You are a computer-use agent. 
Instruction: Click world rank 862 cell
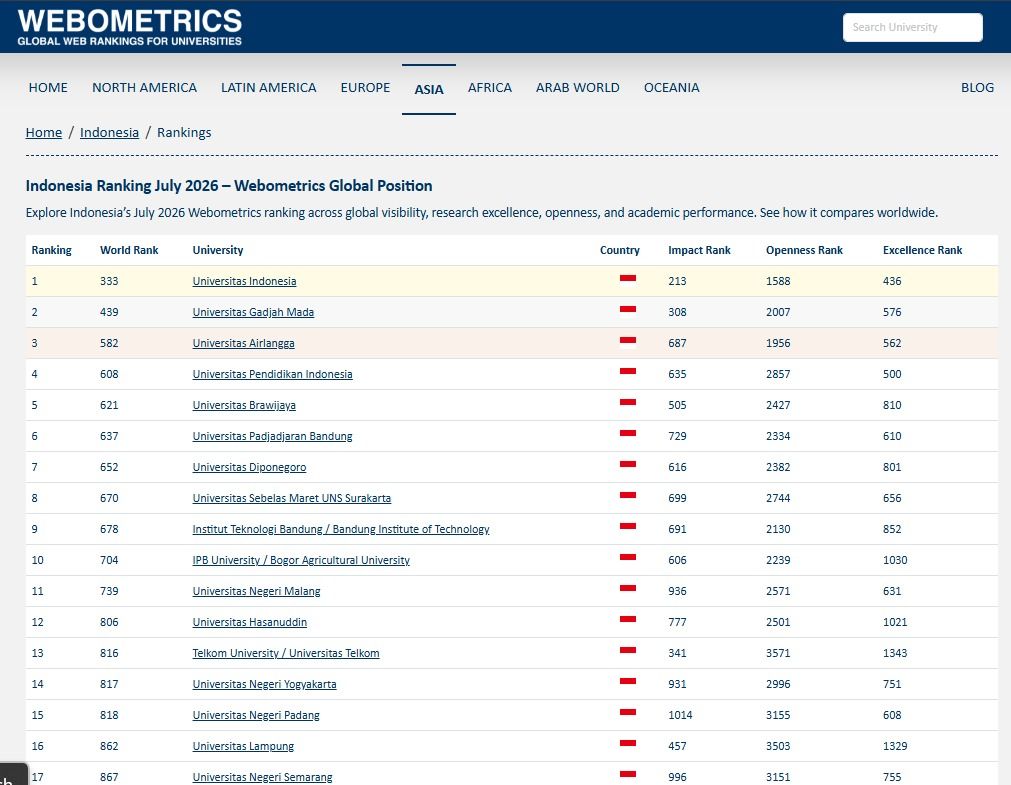pos(109,746)
